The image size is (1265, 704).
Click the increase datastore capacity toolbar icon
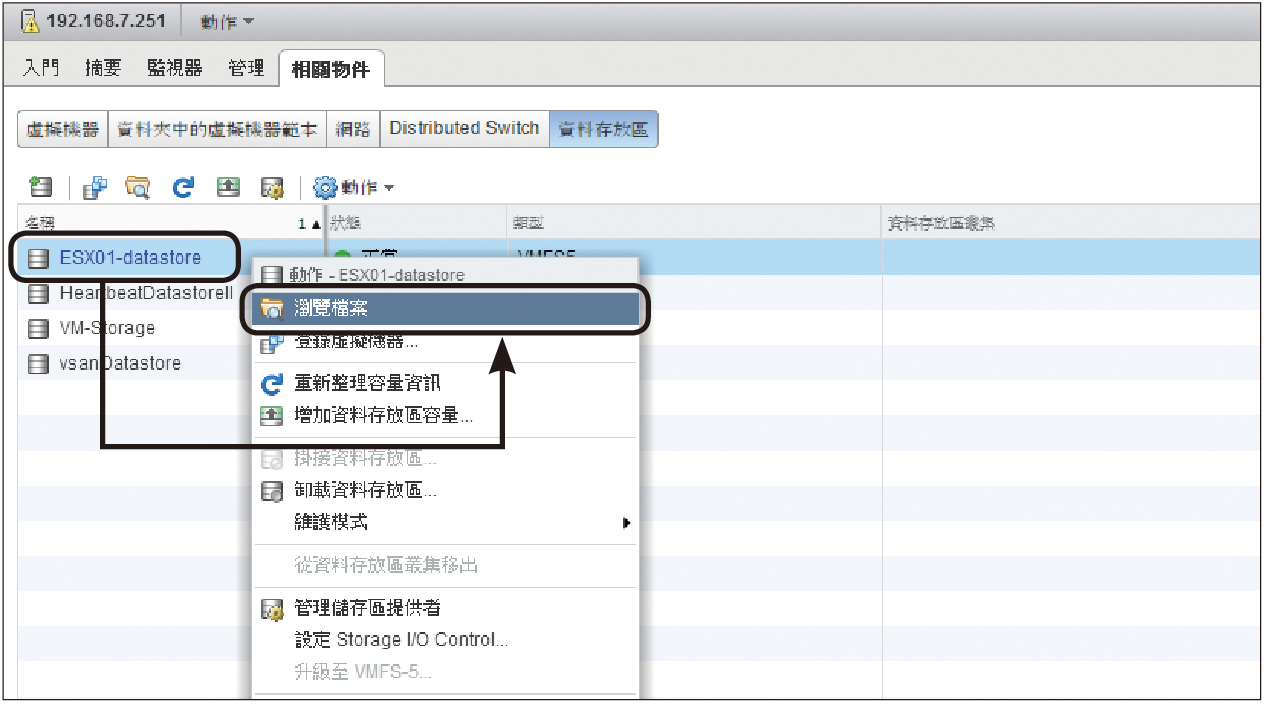click(229, 187)
